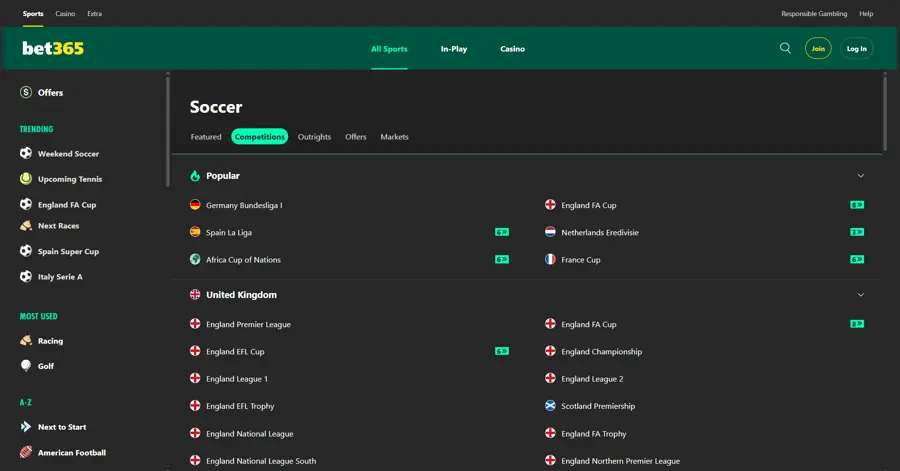Open Scotland Premiership competition

pyautogui.click(x=598, y=406)
